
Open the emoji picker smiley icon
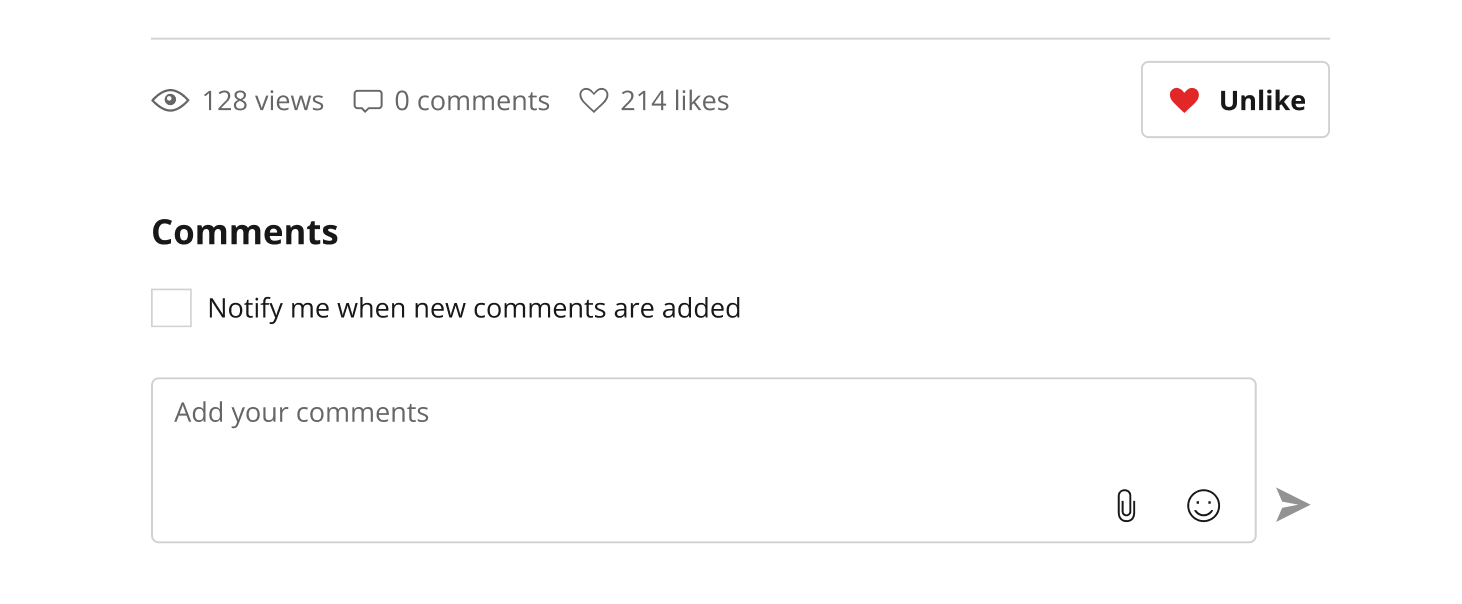pos(1203,505)
